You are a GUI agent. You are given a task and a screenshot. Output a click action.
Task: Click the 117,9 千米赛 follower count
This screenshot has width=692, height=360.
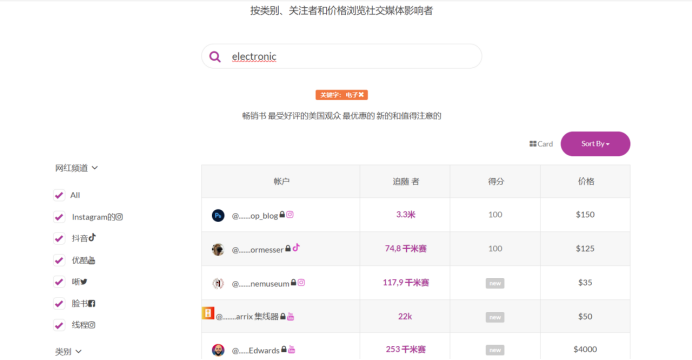pos(406,282)
